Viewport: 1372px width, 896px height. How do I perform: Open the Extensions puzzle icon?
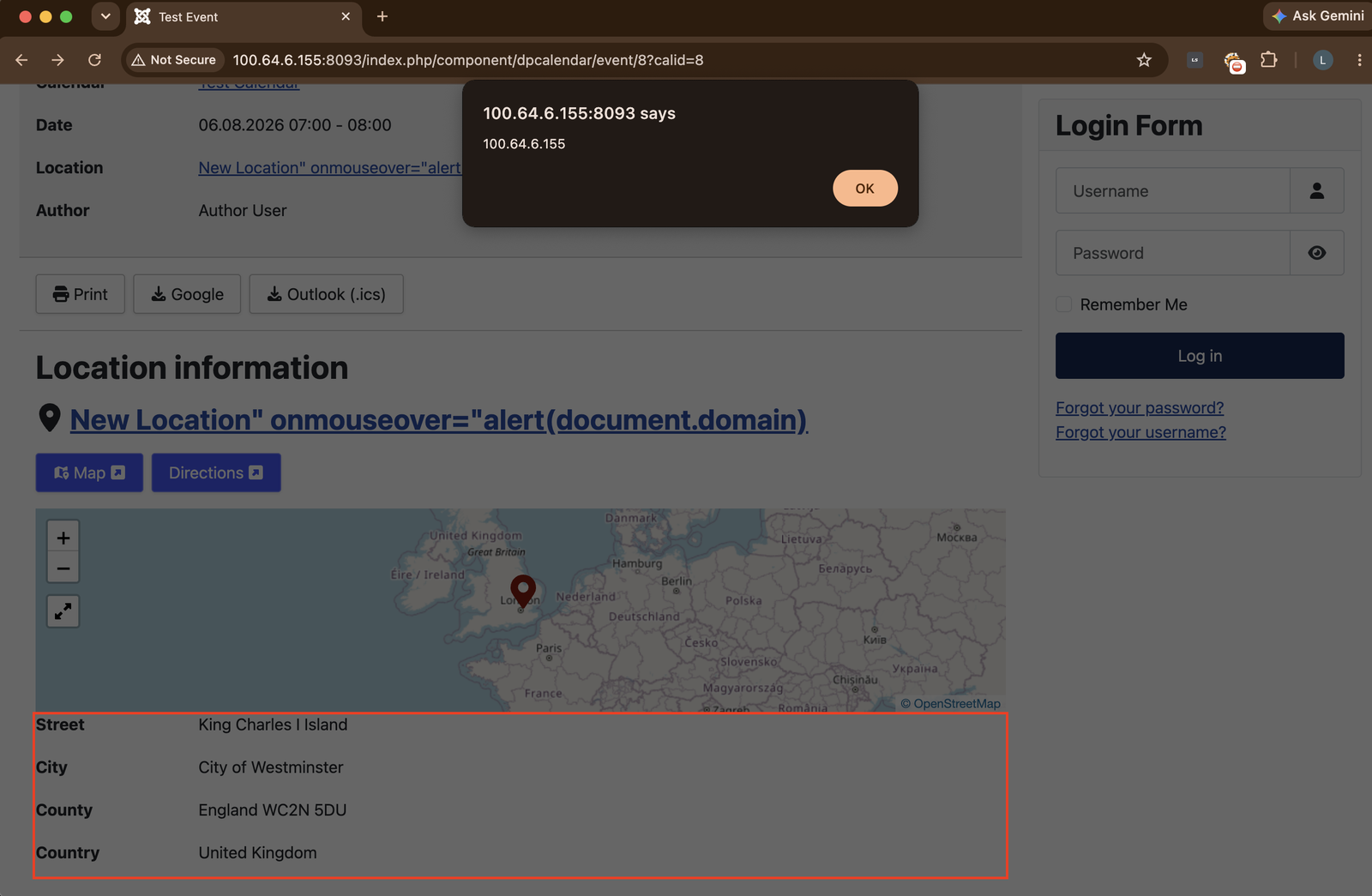[x=1269, y=60]
